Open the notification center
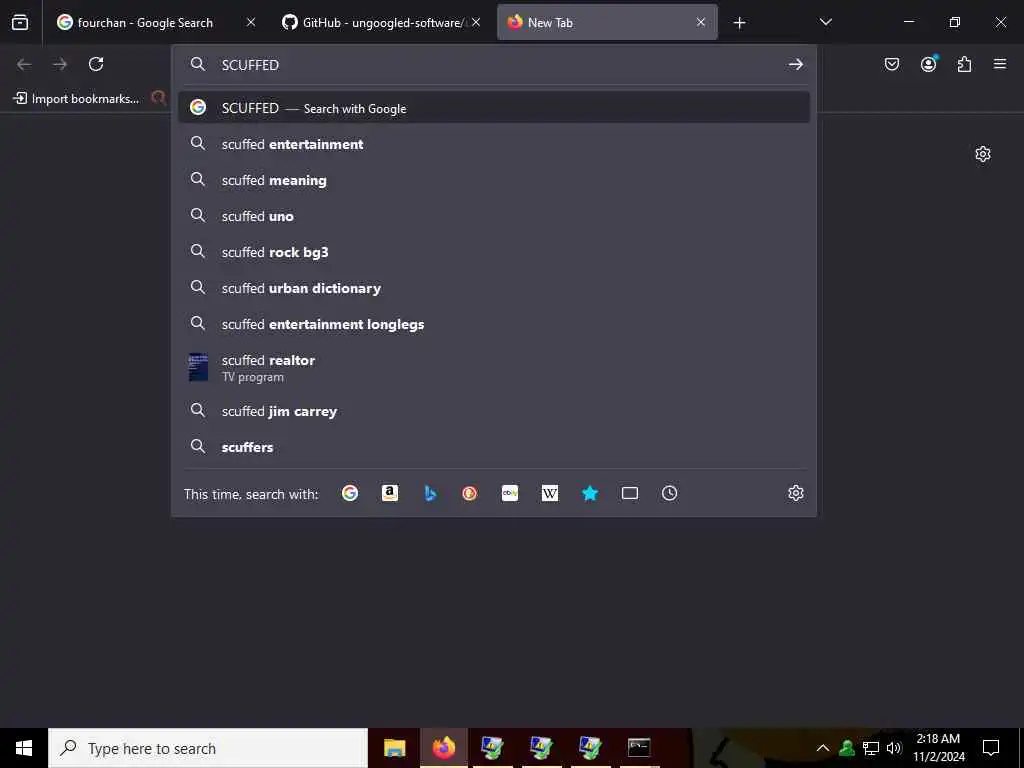 [991, 748]
